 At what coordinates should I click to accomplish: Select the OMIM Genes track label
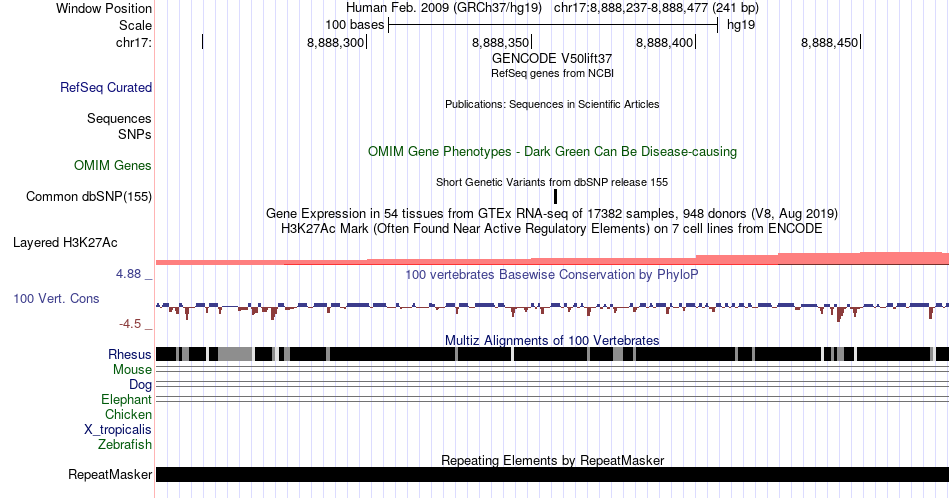(x=112, y=165)
